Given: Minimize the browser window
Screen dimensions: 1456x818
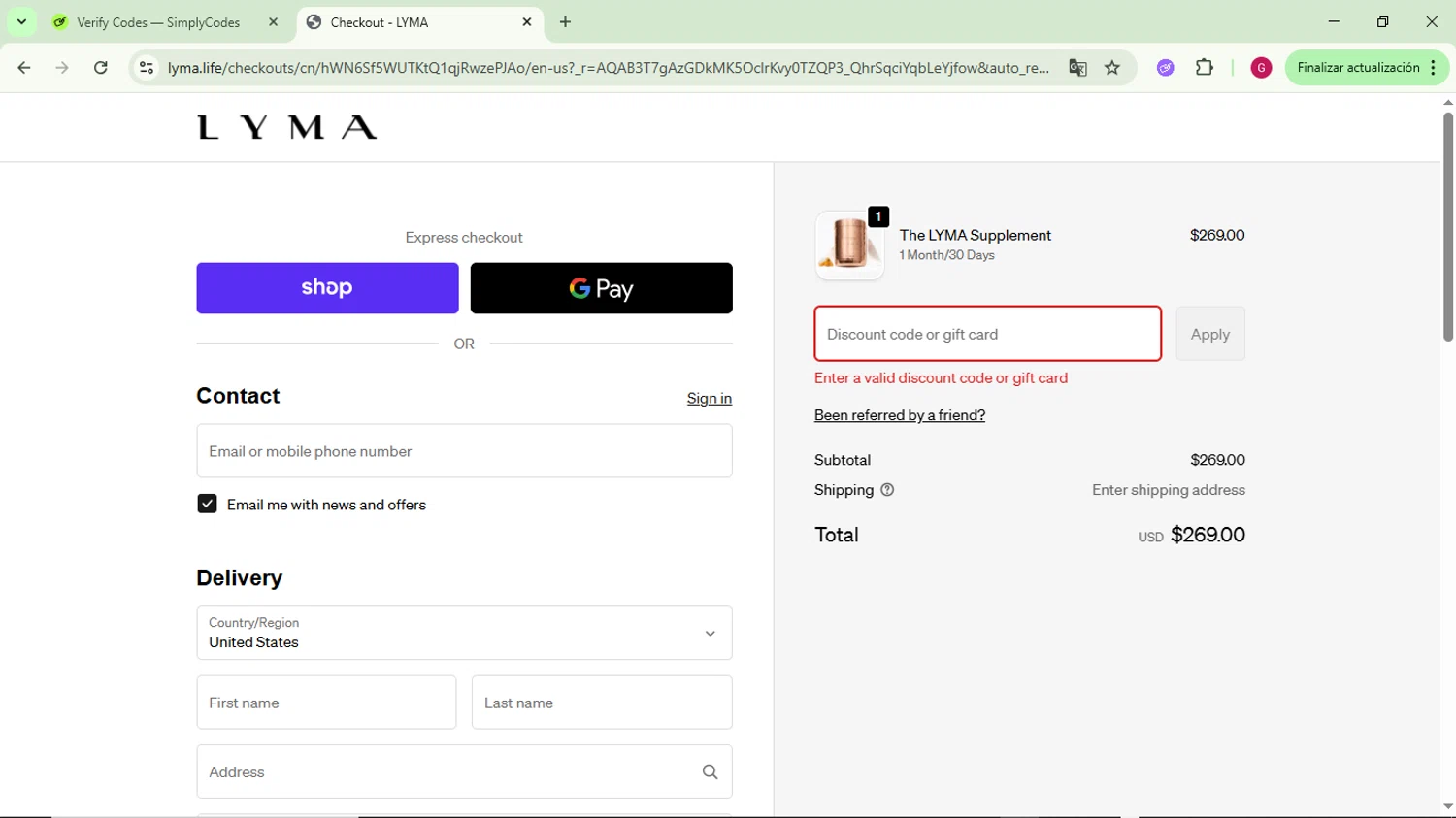Looking at the screenshot, I should click(x=1334, y=21).
